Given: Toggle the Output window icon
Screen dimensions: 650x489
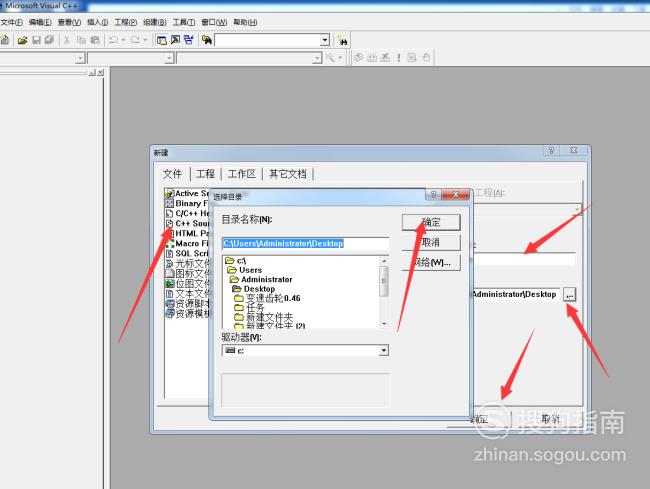Looking at the screenshot, I should click(x=175, y=40).
